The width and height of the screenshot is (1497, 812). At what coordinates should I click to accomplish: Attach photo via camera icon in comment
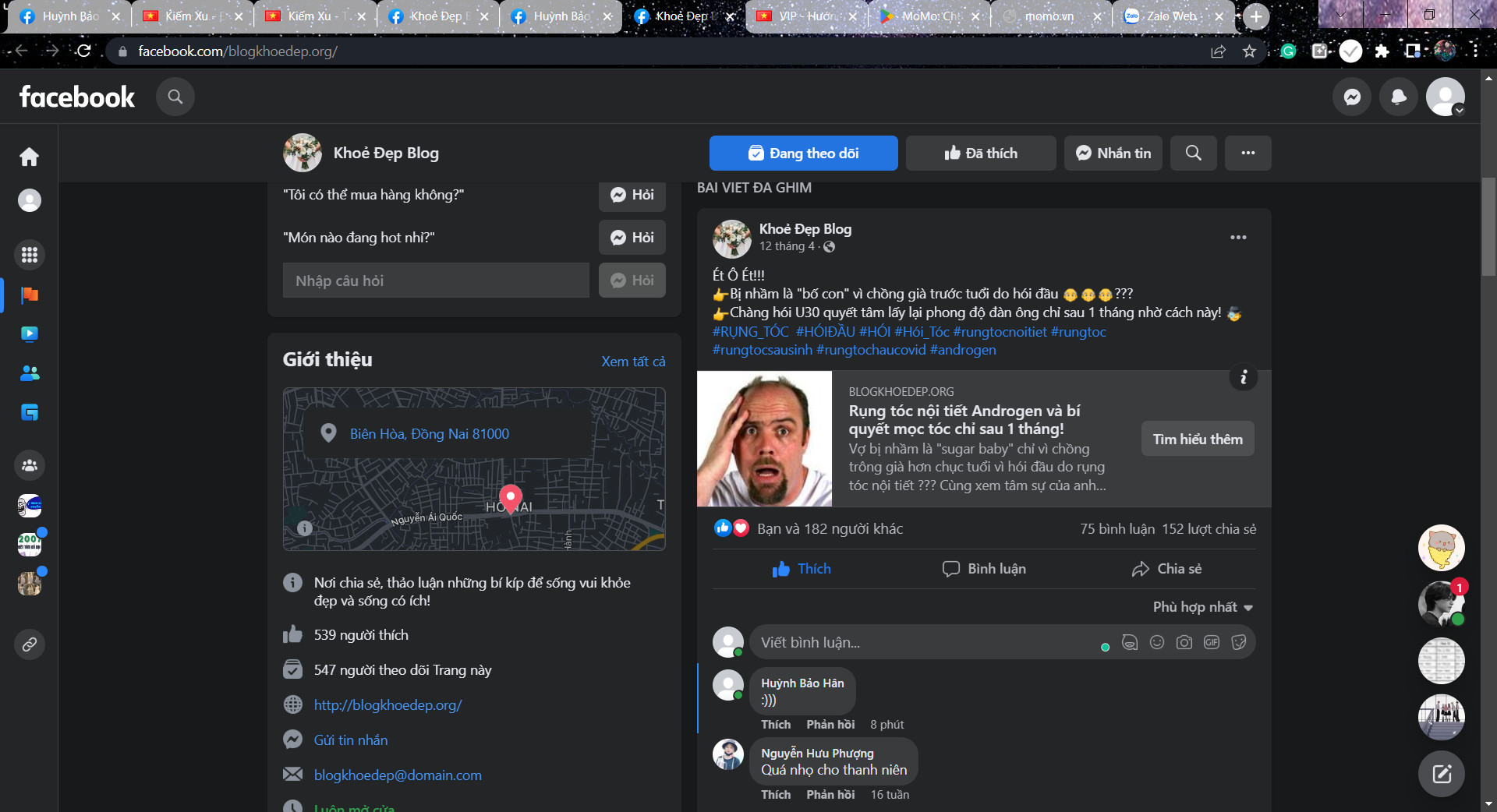pos(1184,642)
